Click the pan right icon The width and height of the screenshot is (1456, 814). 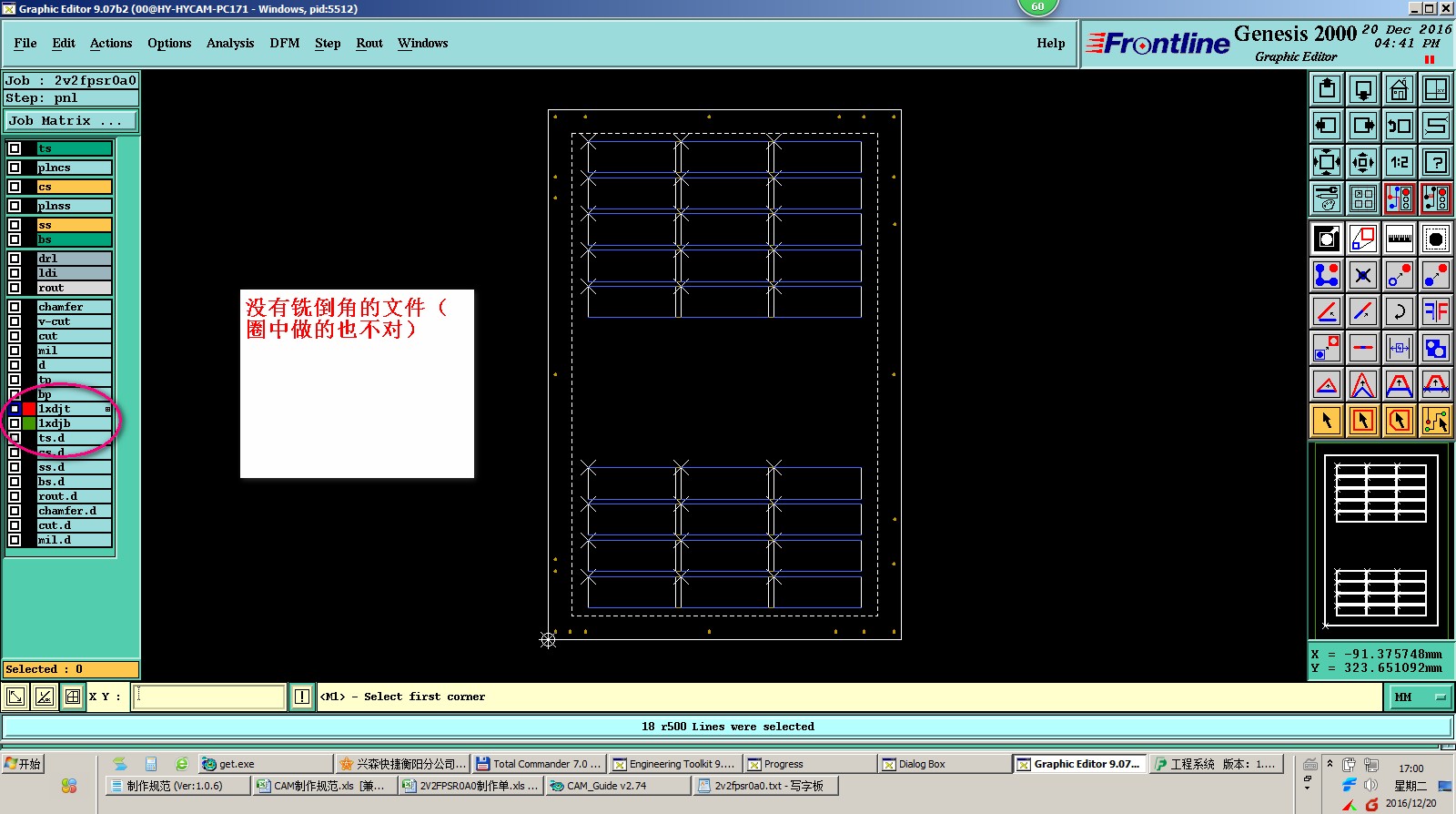point(1363,126)
